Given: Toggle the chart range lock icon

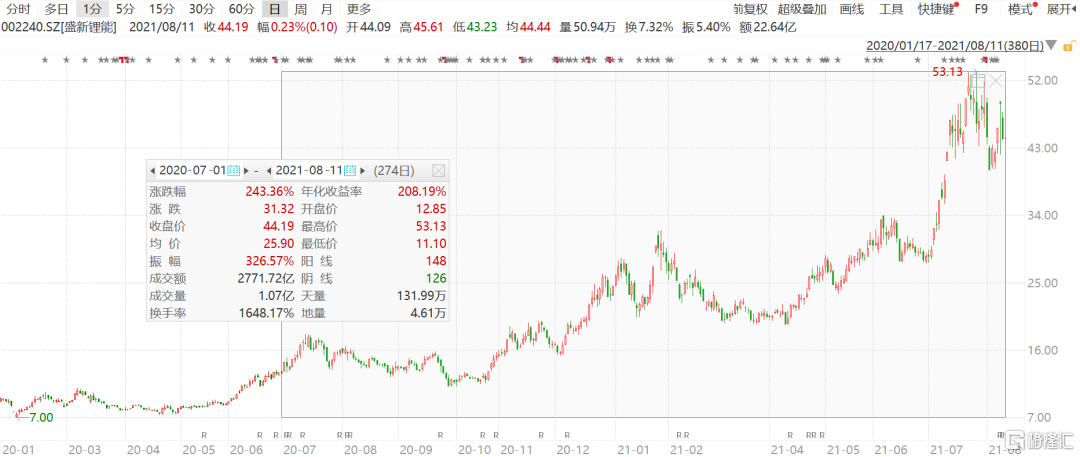Looking at the screenshot, I should tap(1068, 46).
